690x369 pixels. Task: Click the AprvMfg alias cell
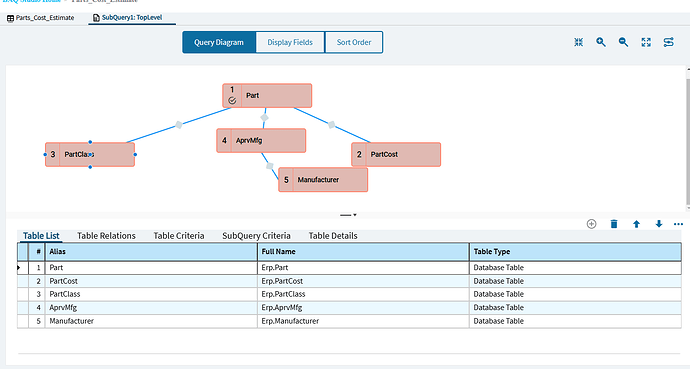[151, 307]
